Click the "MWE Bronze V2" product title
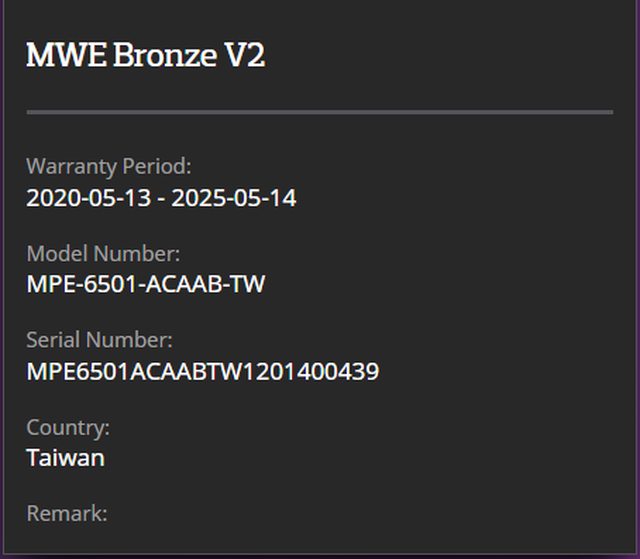640x559 pixels. 145,55
